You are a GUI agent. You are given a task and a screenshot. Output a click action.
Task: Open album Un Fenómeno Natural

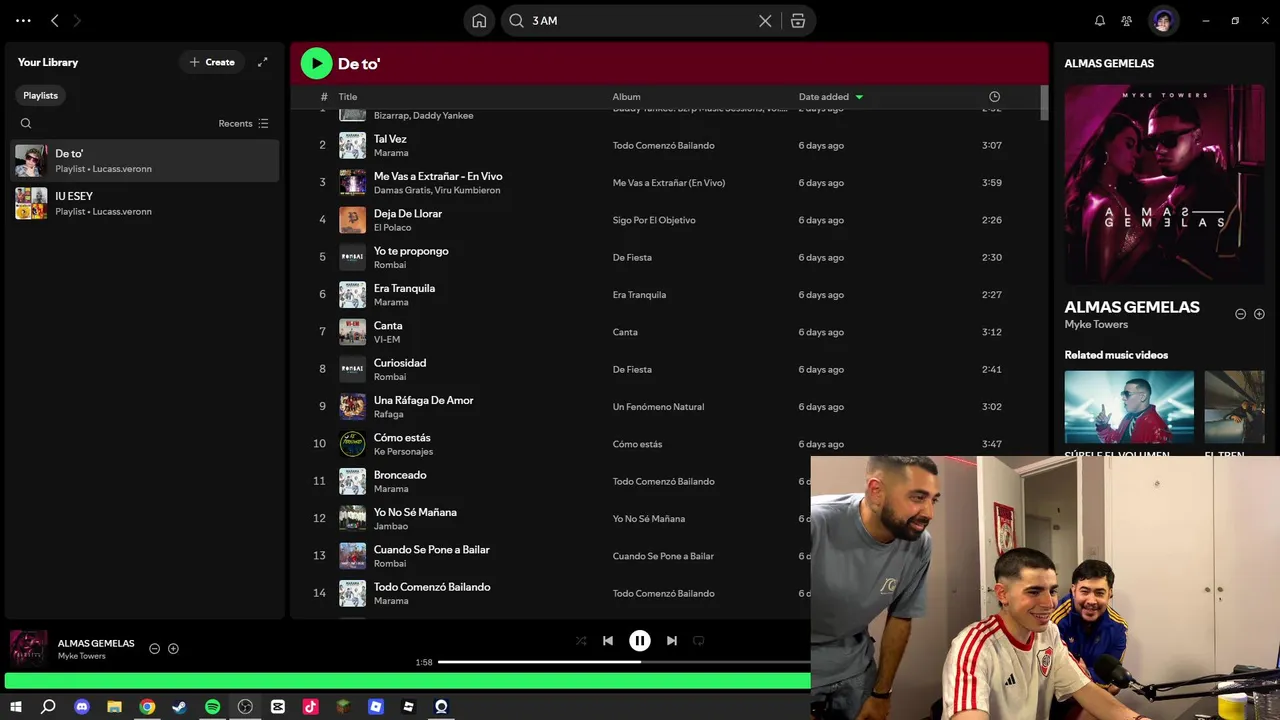(x=658, y=407)
